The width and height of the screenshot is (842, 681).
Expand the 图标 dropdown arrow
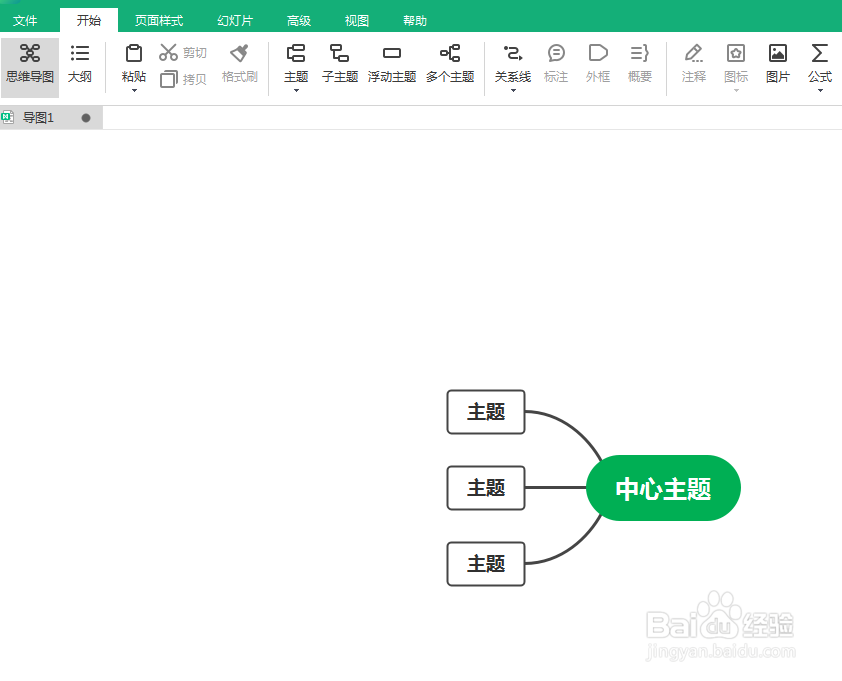tap(736, 90)
